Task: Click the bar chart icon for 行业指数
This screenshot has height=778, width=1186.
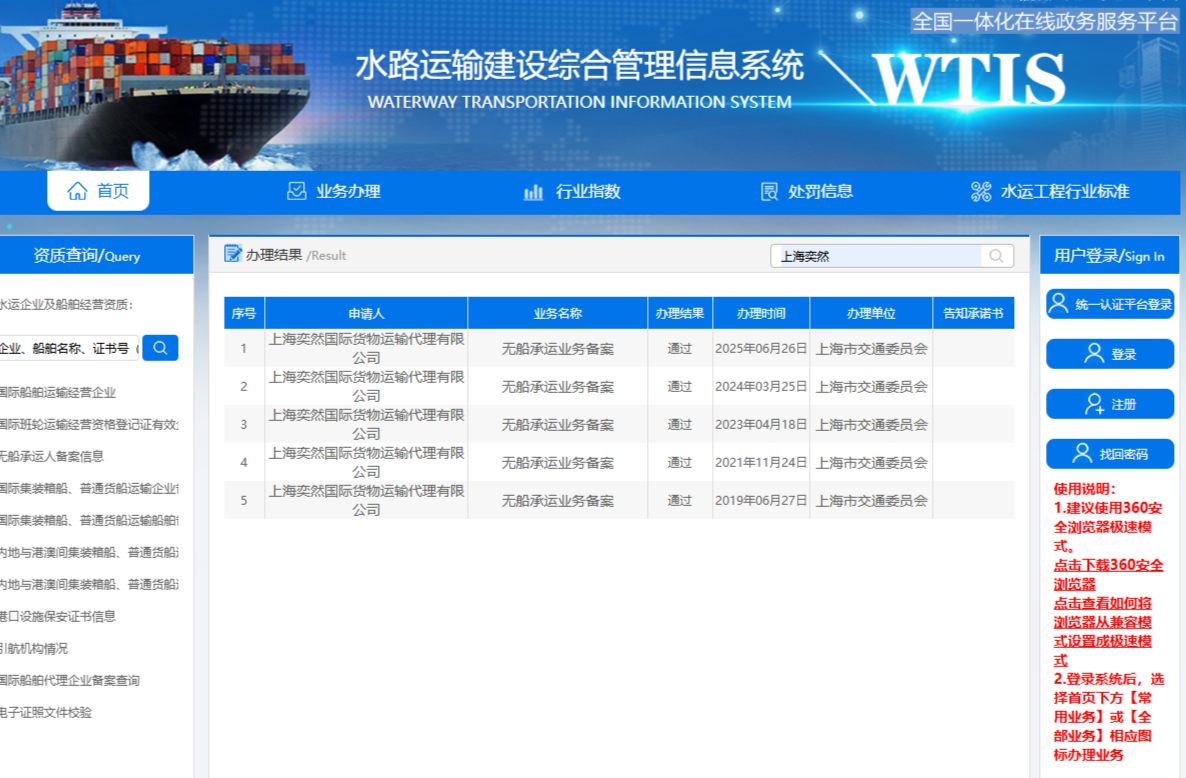Action: point(534,191)
